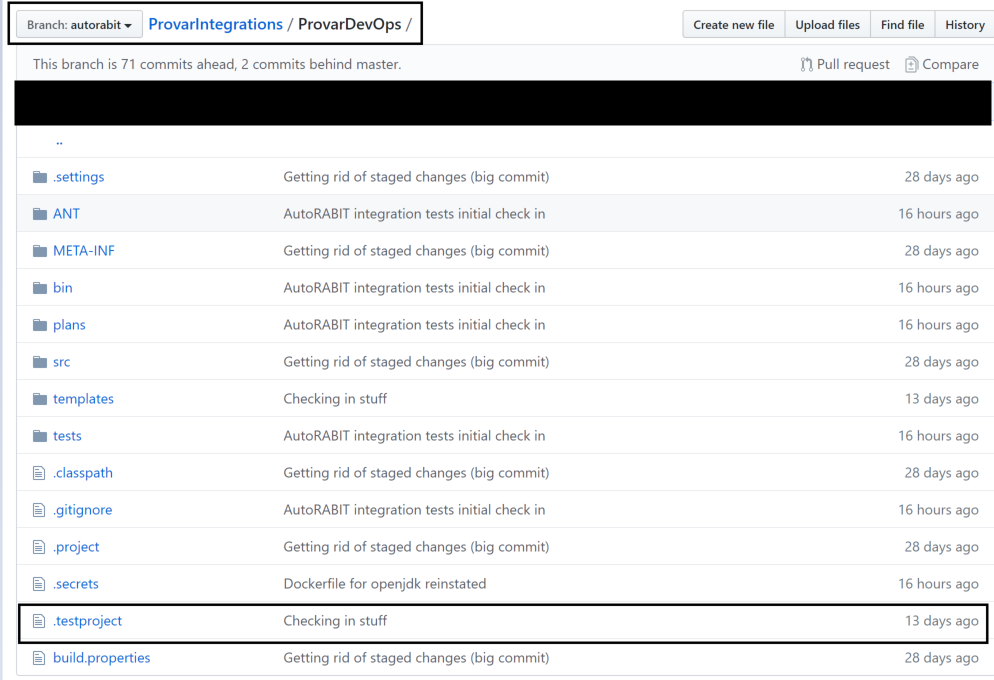The image size is (994, 680).
Task: Go to ProvarIntegrations in the breadcrumb
Action: [x=216, y=24]
